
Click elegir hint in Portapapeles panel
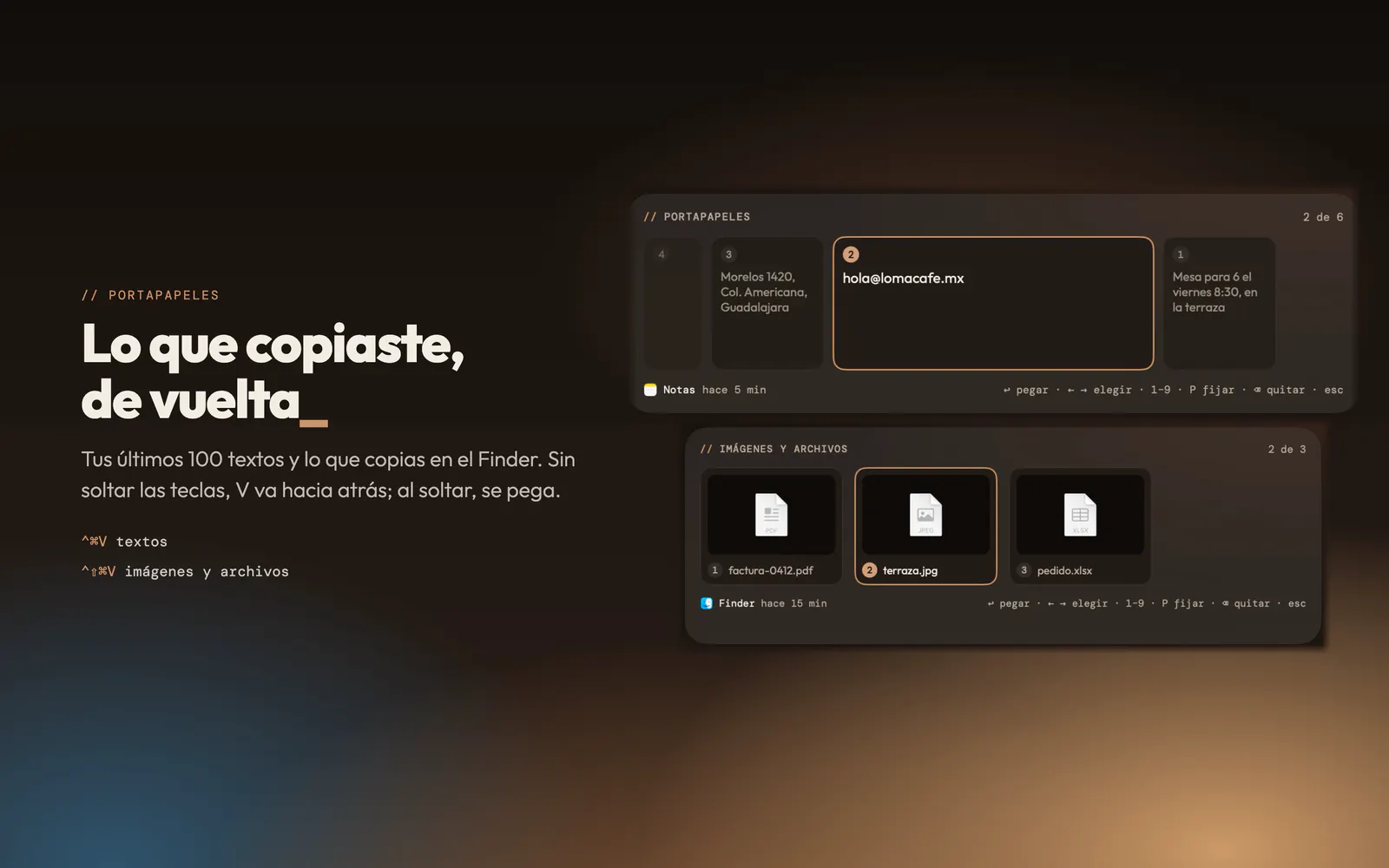tap(1099, 391)
